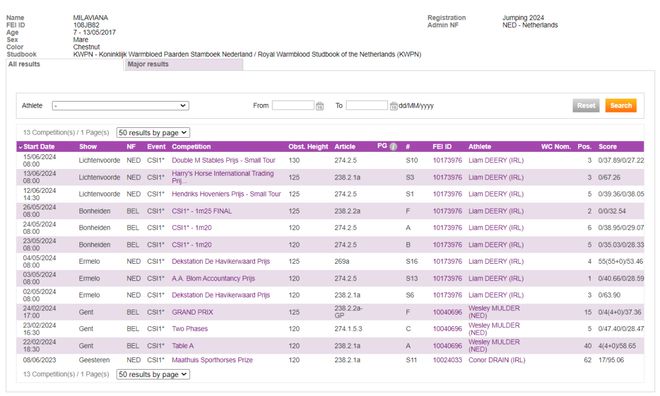Sort by the Score column header
Viewport: 660px width, 396px height.
607,146
